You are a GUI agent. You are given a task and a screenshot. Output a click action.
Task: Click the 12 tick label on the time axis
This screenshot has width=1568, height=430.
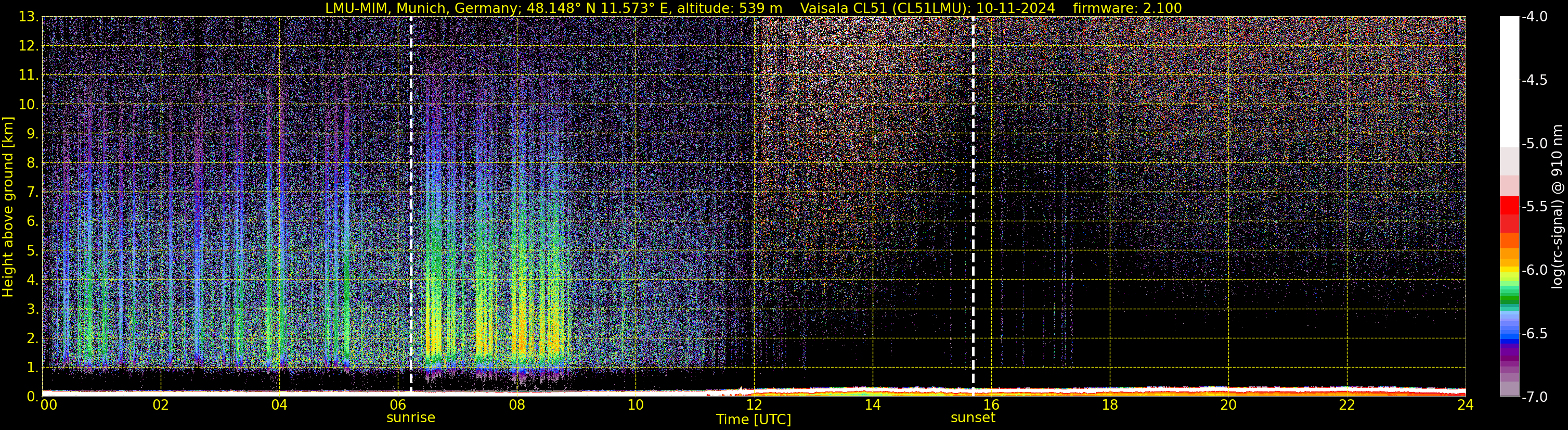pos(754,405)
